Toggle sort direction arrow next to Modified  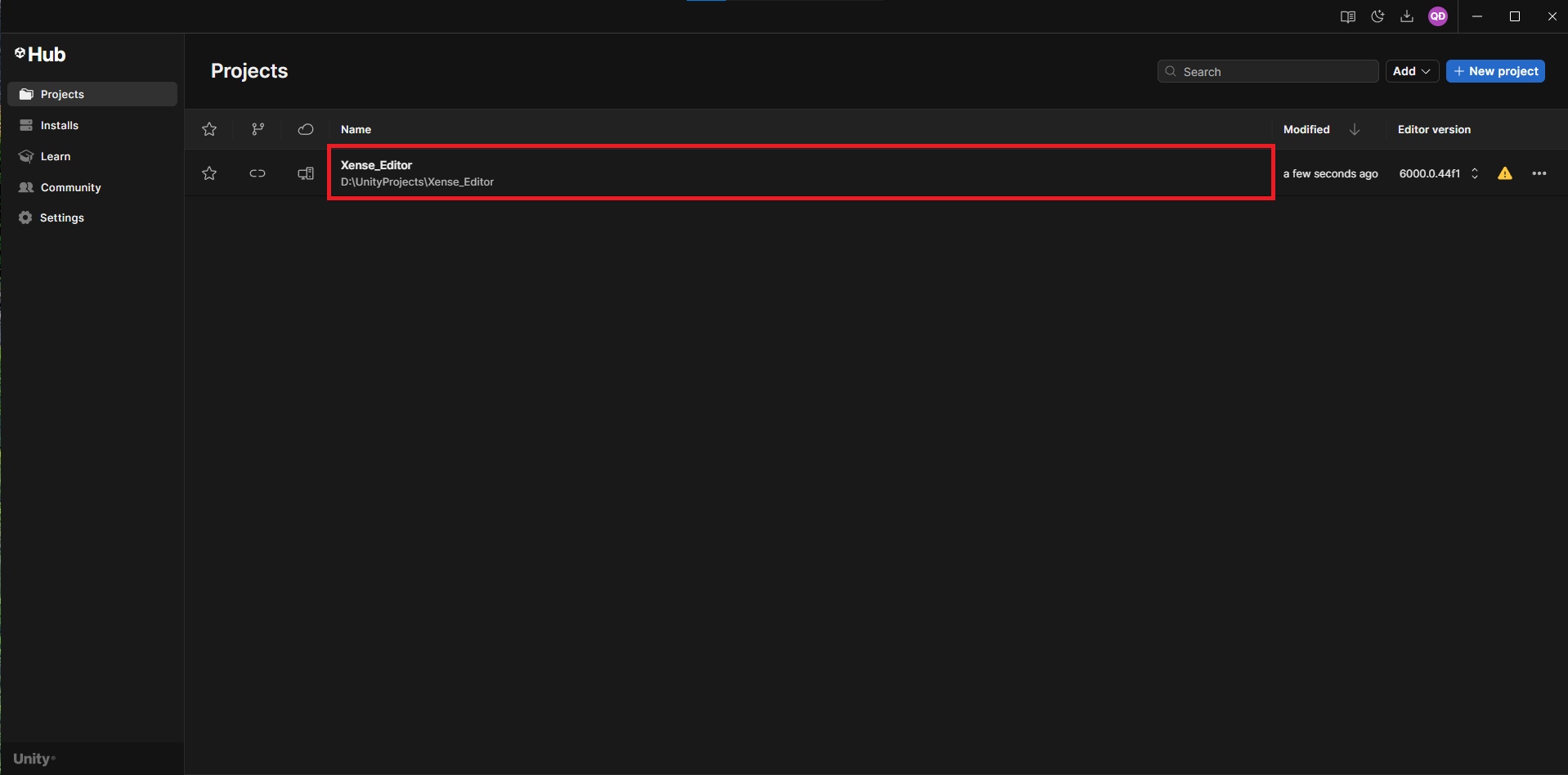click(x=1355, y=129)
